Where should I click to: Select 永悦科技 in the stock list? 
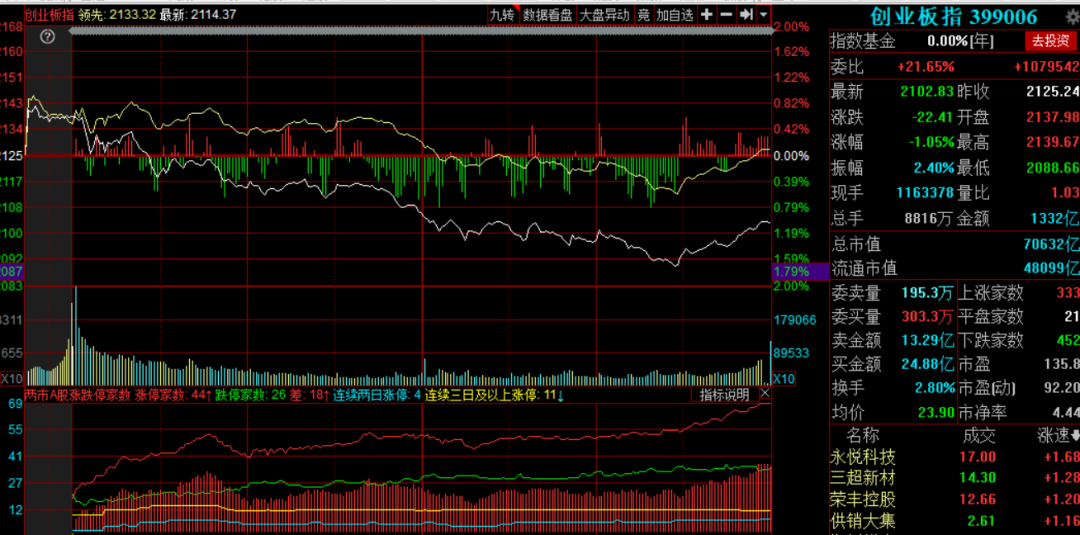point(863,457)
